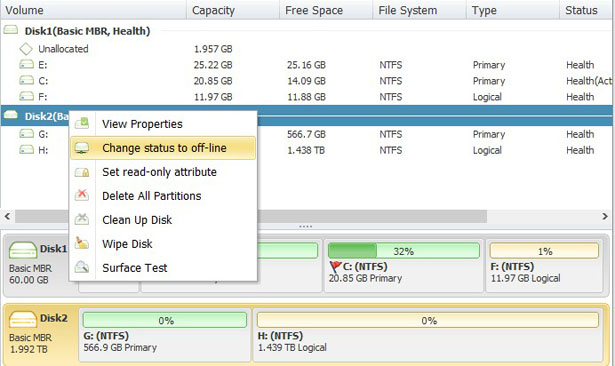The image size is (615, 366).
Task: Click the Disk1 drive icon in volume list
Action: click(x=11, y=30)
